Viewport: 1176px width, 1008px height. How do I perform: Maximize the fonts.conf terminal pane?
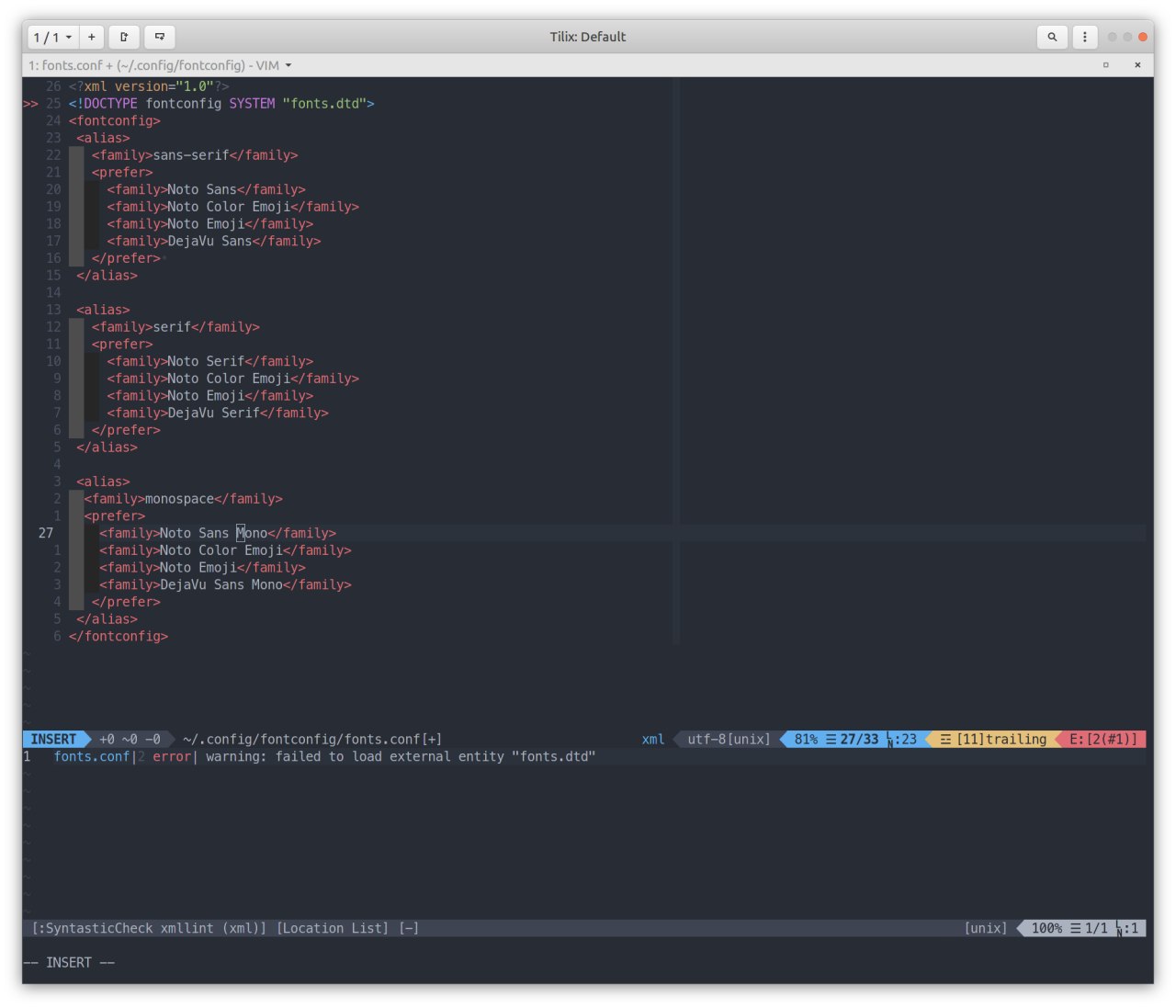coord(1105,65)
